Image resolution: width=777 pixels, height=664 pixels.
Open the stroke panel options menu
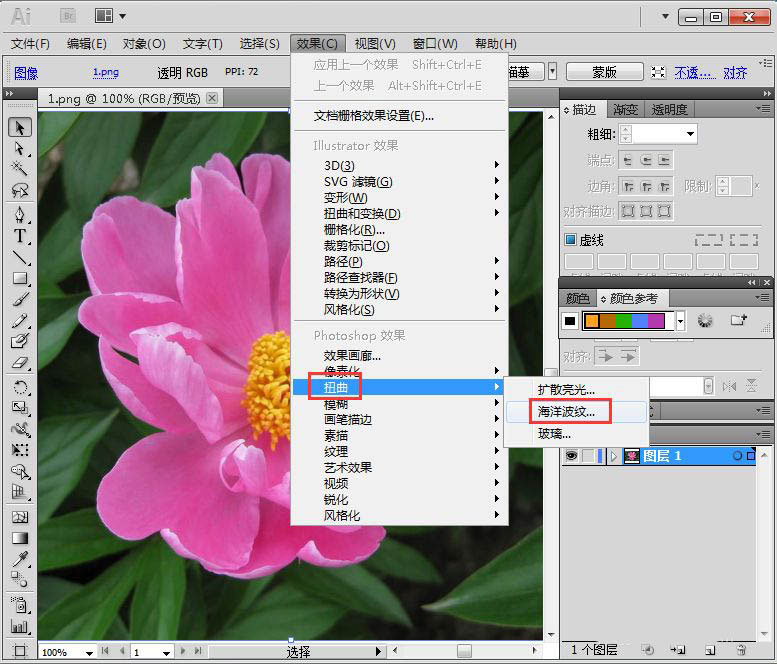765,108
